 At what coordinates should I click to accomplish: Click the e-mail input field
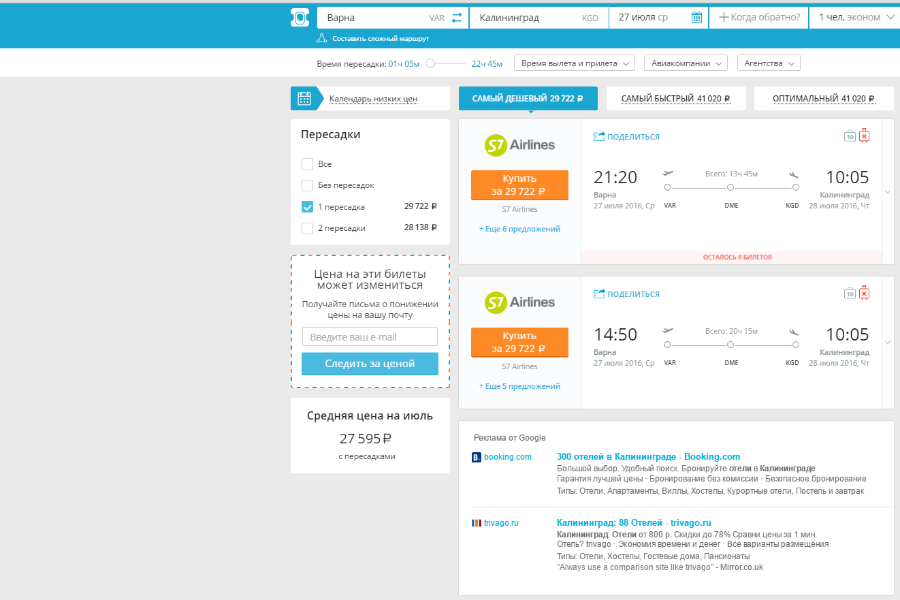[370, 337]
